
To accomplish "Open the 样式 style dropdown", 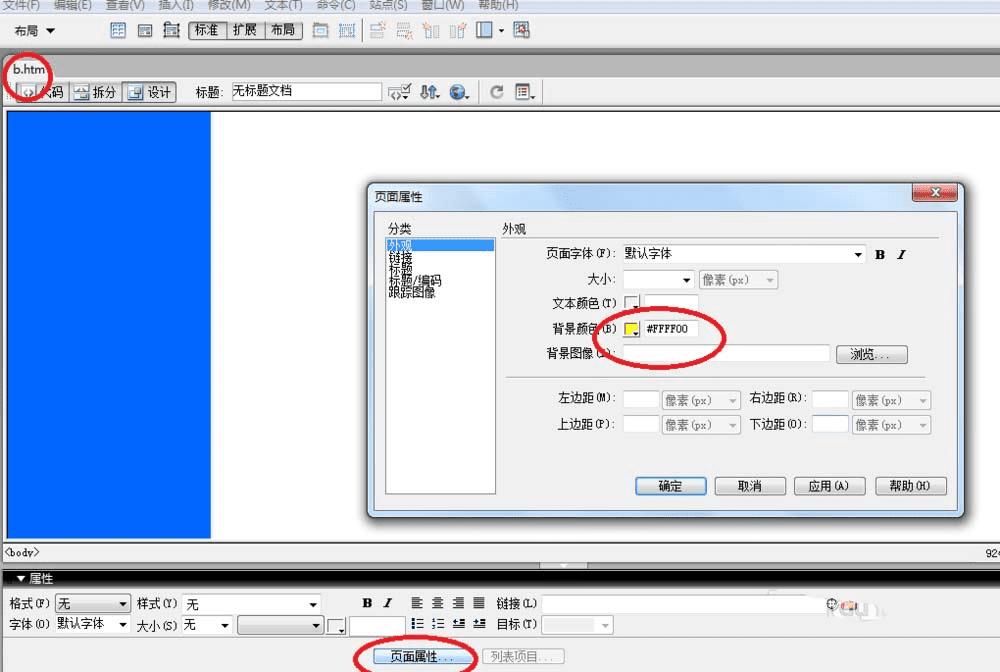I will (x=312, y=603).
